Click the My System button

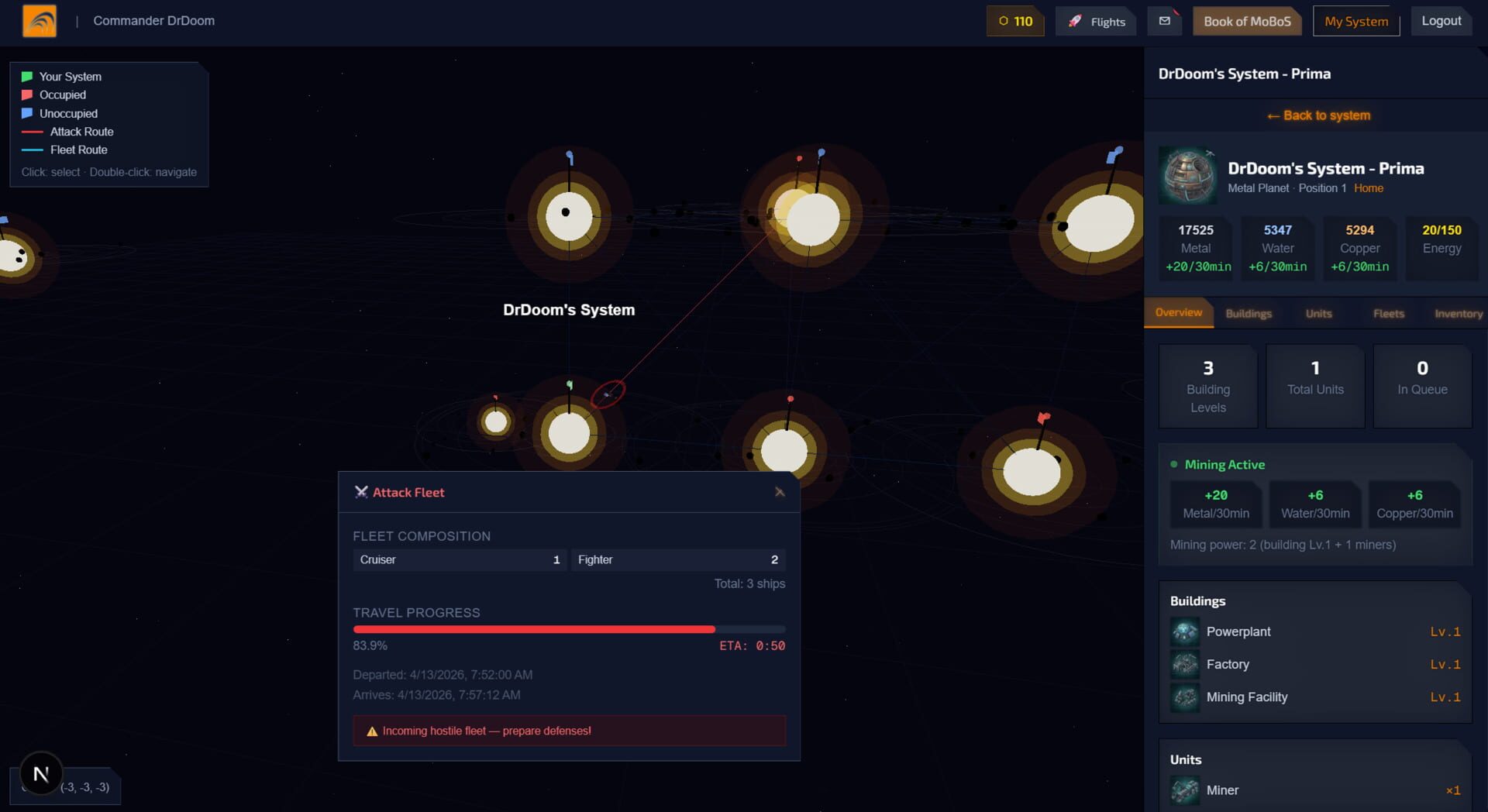[1355, 22]
